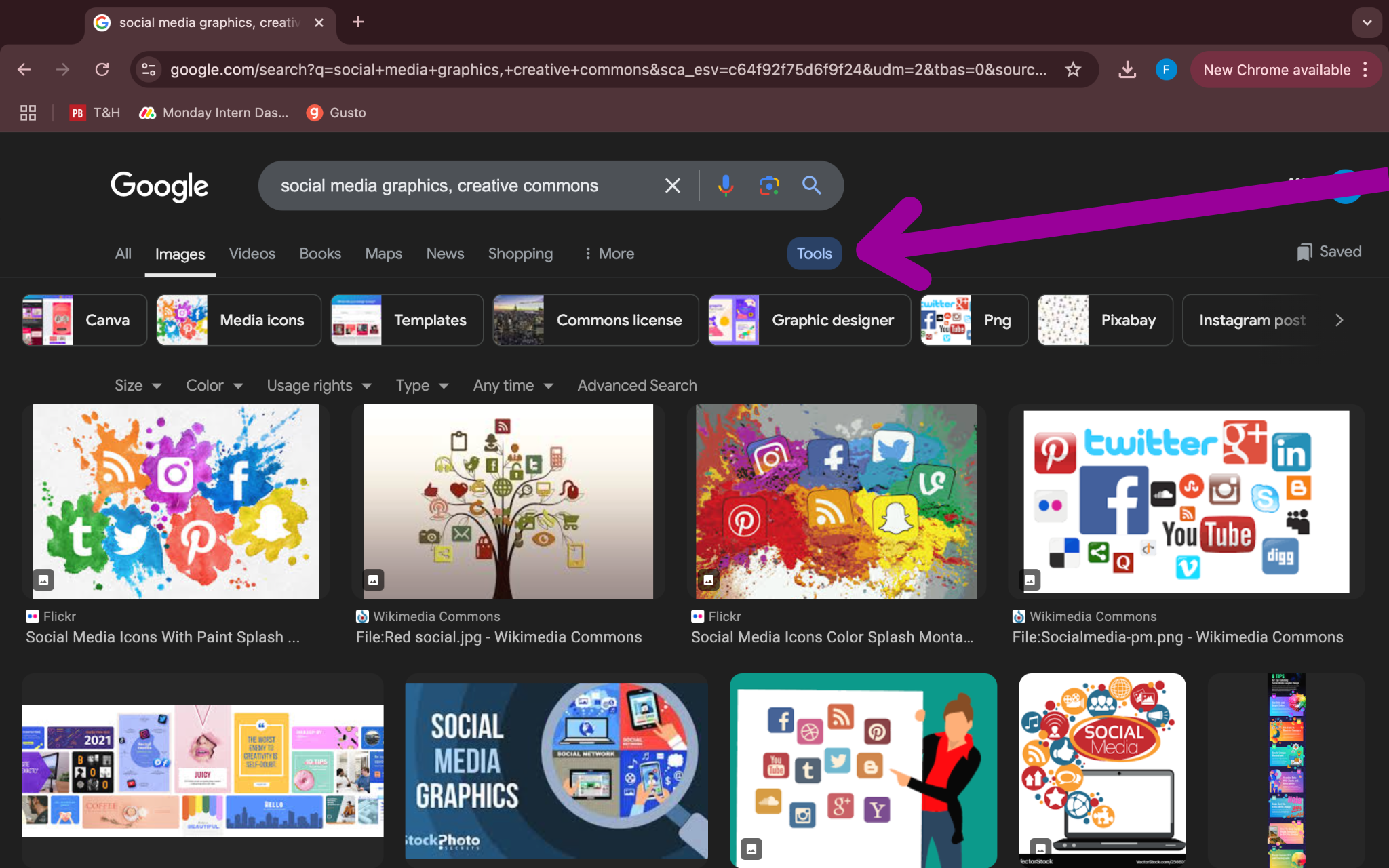Screen dimensions: 1389x868
Task: Select the Pixabay chip
Action: [x=1105, y=320]
